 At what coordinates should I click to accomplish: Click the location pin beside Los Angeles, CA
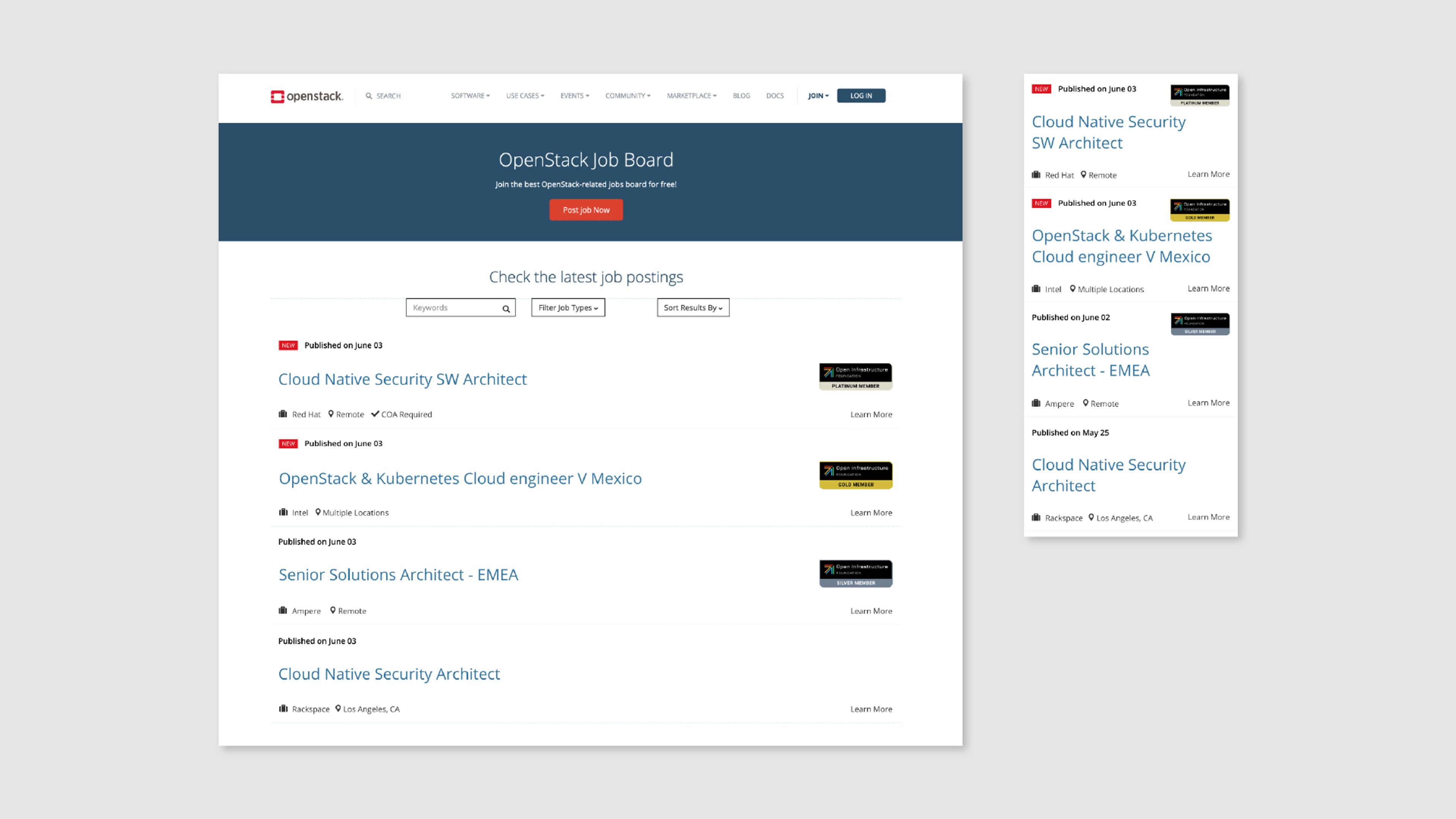(x=338, y=709)
